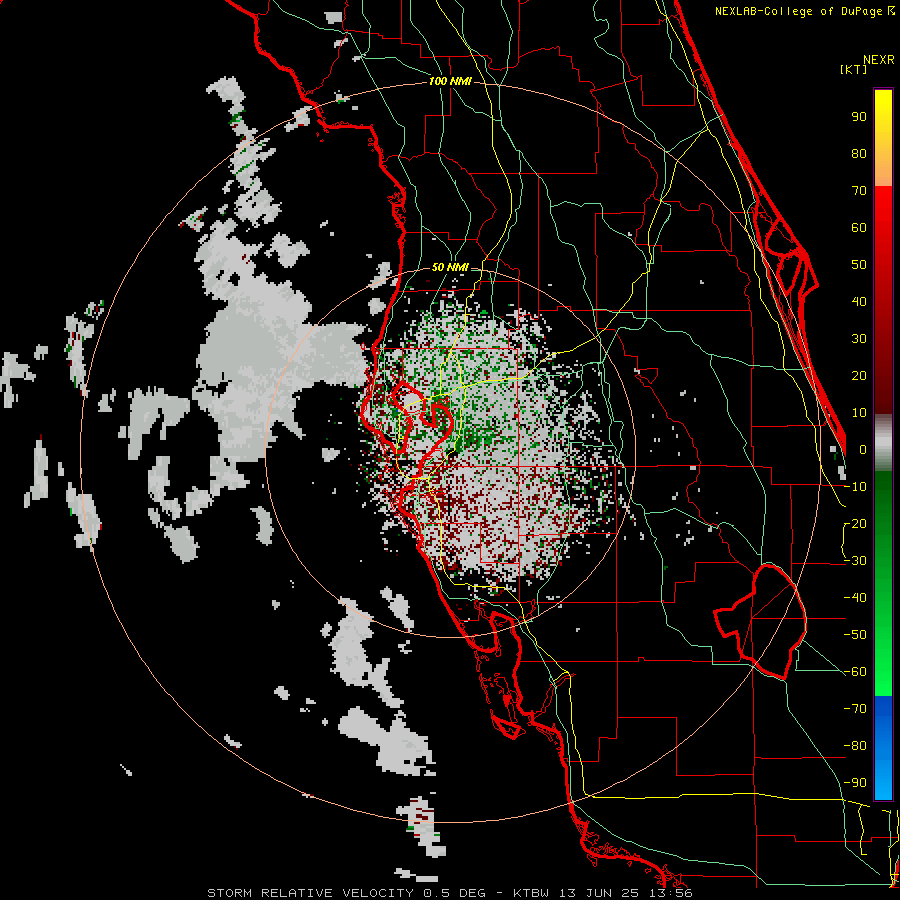Click the 50 NMI range ring label
Screen dimensions: 900x900
[x=450, y=267]
